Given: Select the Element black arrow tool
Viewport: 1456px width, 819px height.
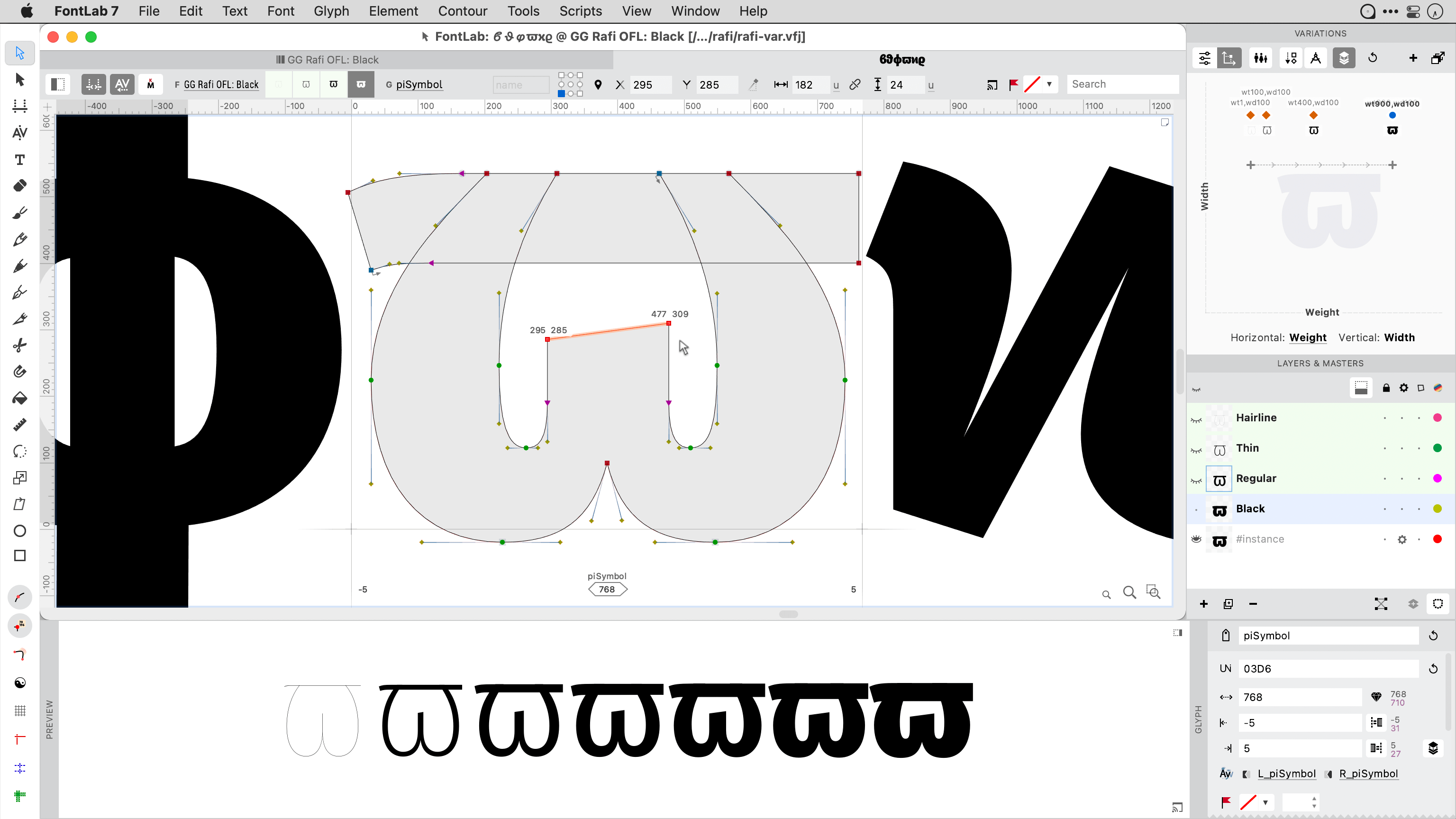Looking at the screenshot, I should coord(20,79).
